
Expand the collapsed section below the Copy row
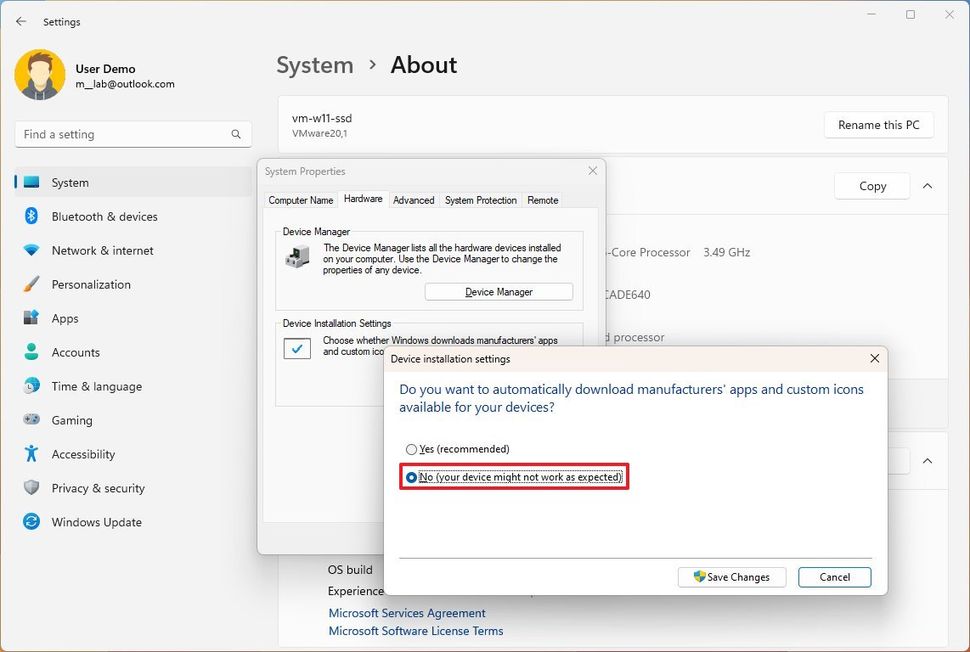tap(926, 461)
